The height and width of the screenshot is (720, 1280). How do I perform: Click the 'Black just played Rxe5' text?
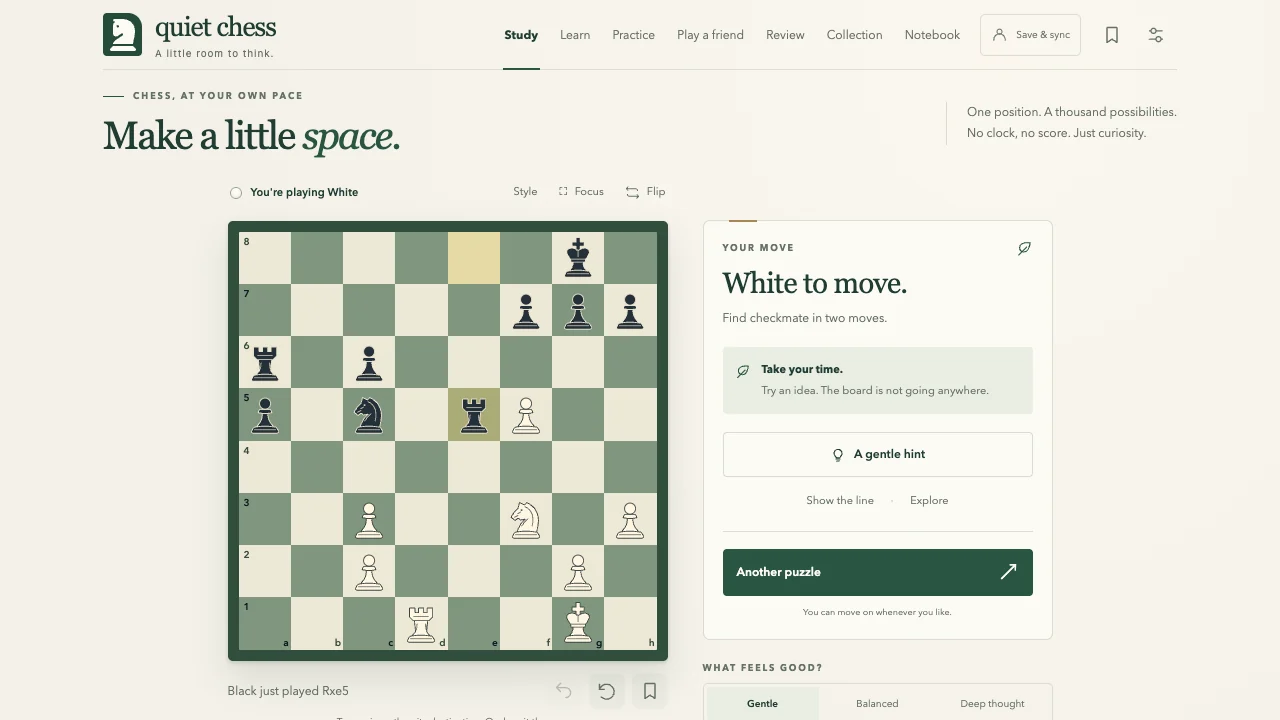click(288, 691)
